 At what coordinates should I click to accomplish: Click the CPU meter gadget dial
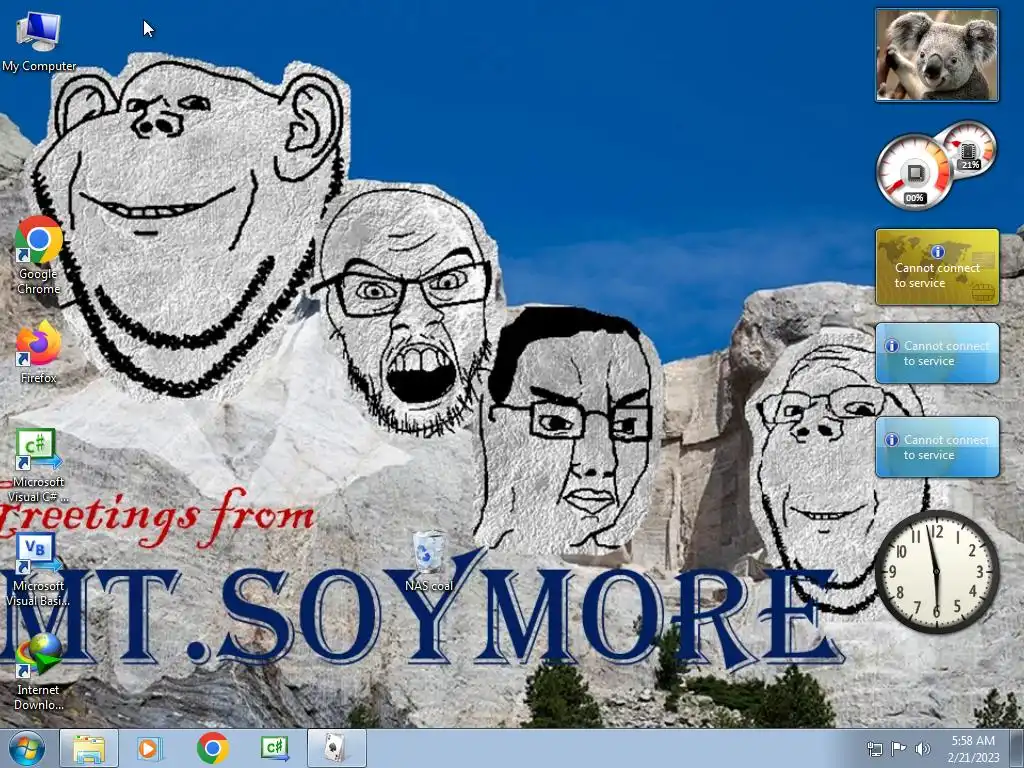[x=914, y=173]
